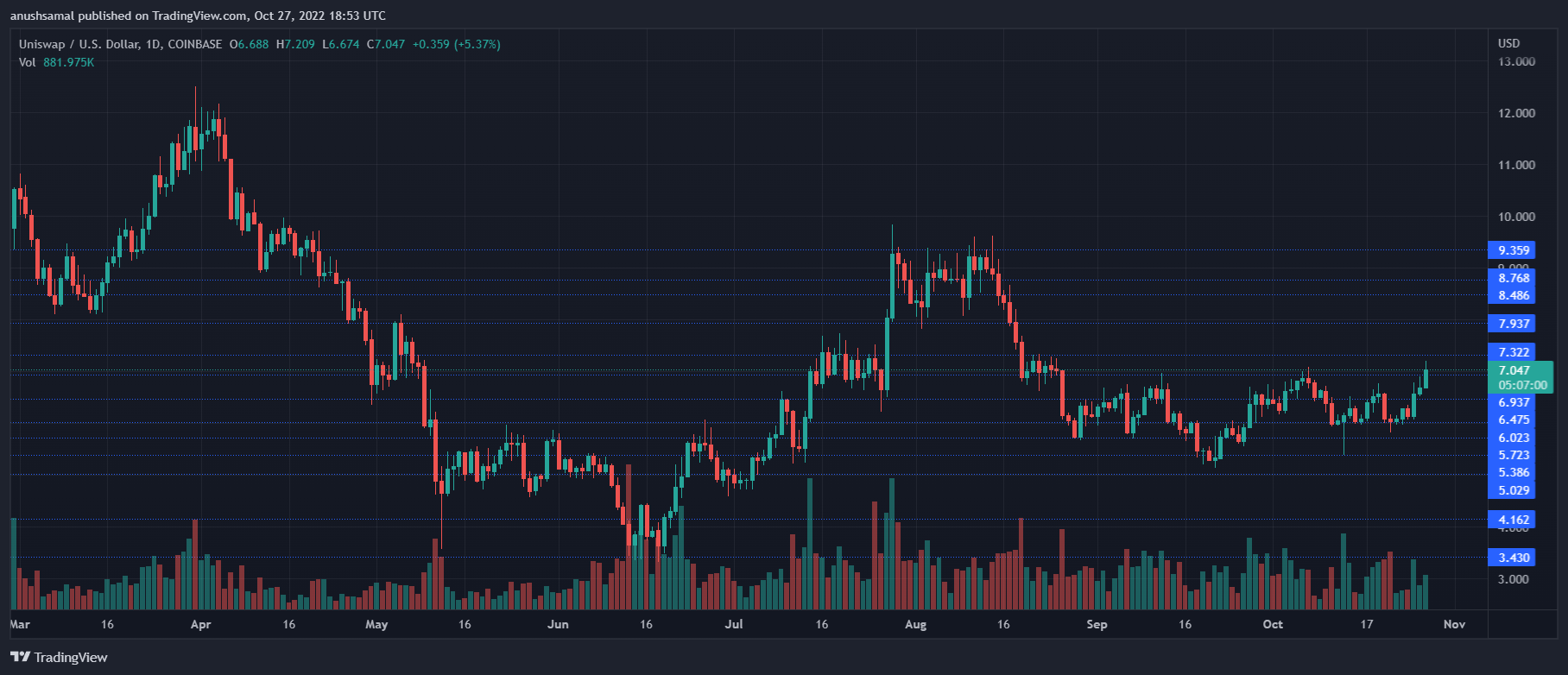The width and height of the screenshot is (1568, 675).
Task: Click the open value O6.688
Action: point(250,44)
